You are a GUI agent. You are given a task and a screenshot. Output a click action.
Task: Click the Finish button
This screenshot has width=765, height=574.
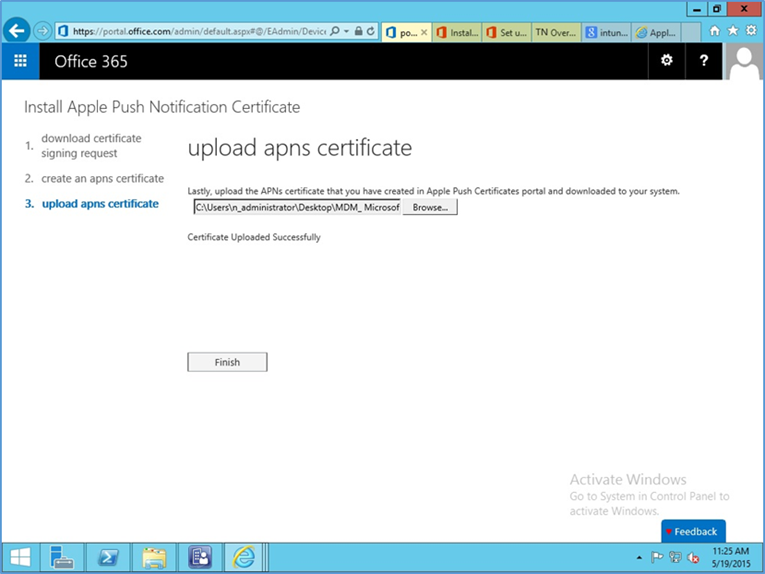pos(227,362)
